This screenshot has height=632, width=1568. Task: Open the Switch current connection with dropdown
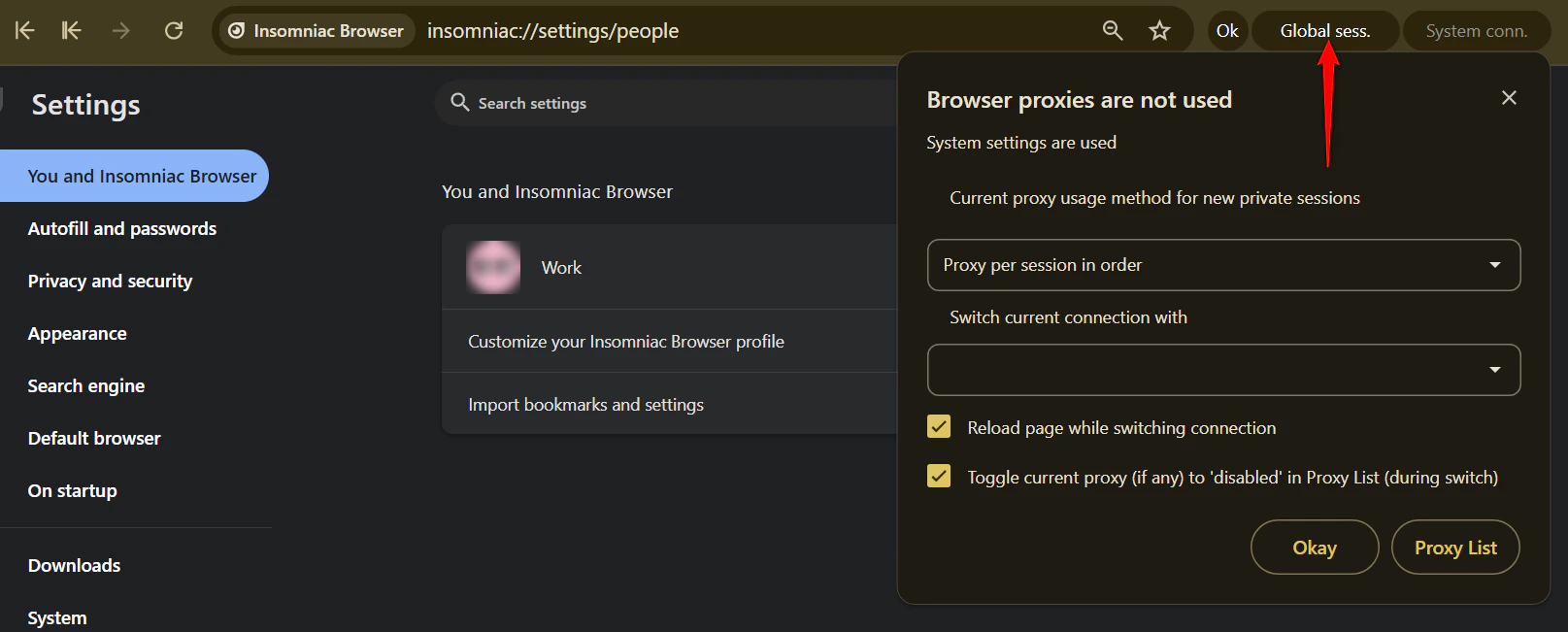(x=1223, y=370)
